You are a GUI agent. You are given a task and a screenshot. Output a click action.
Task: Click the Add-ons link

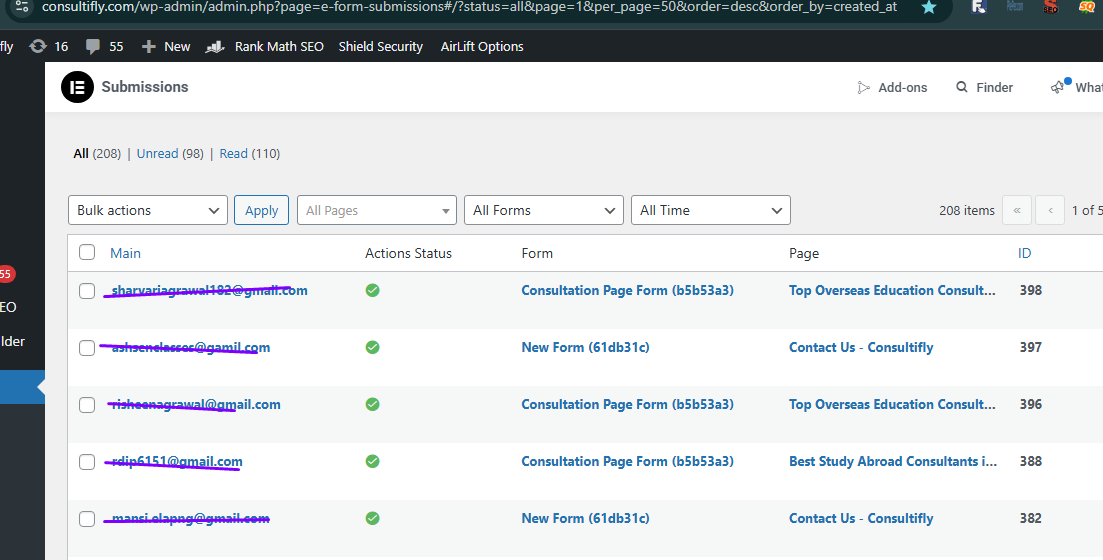(903, 87)
